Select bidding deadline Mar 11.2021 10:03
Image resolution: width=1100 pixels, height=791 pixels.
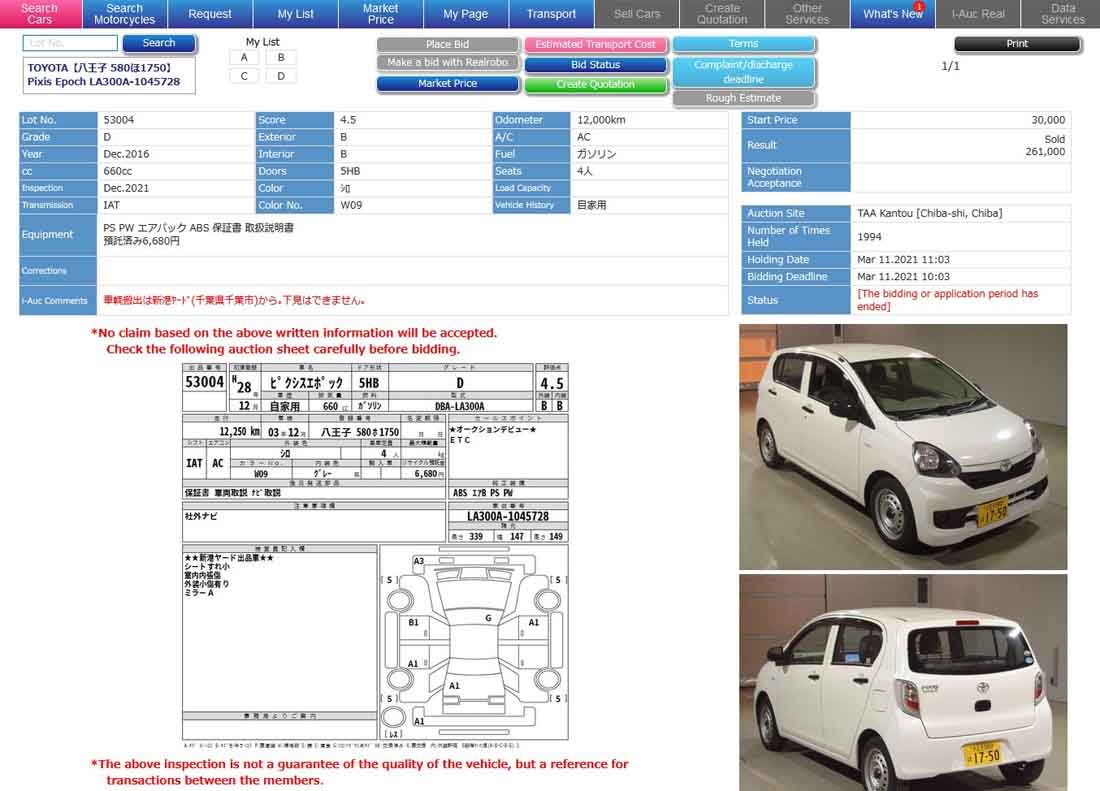click(903, 277)
